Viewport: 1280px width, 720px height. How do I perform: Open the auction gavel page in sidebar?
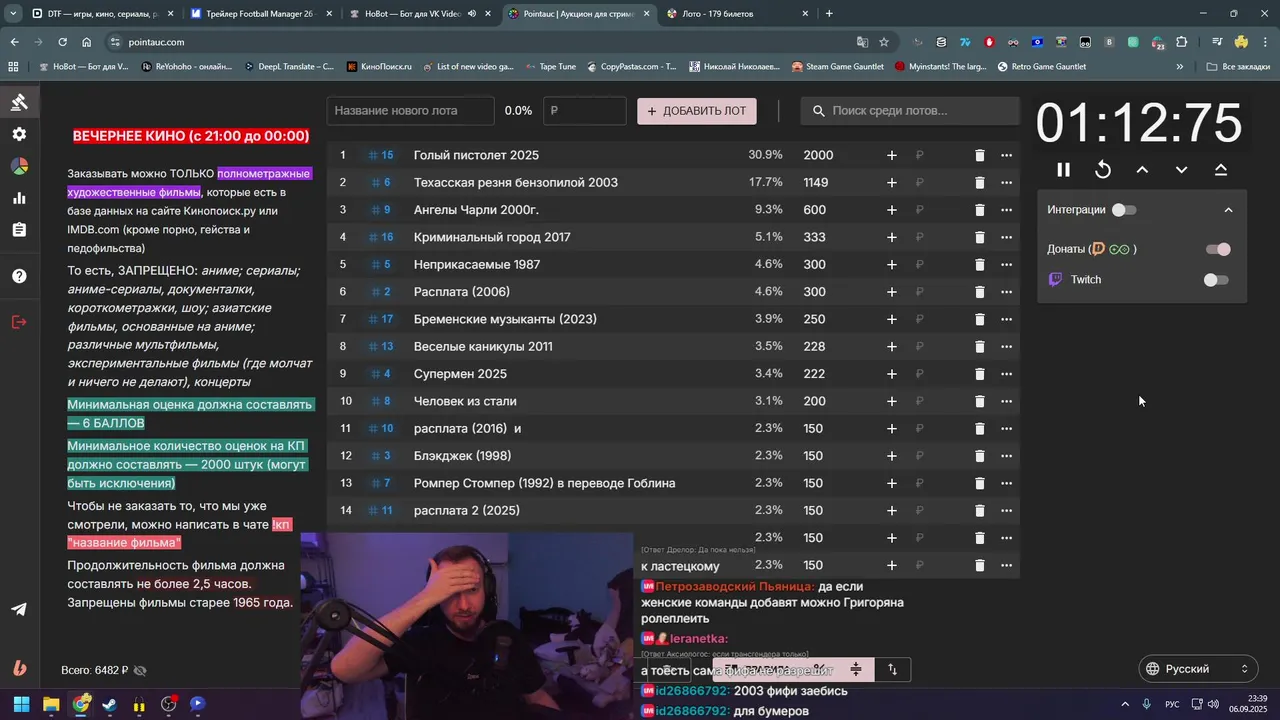(19, 102)
